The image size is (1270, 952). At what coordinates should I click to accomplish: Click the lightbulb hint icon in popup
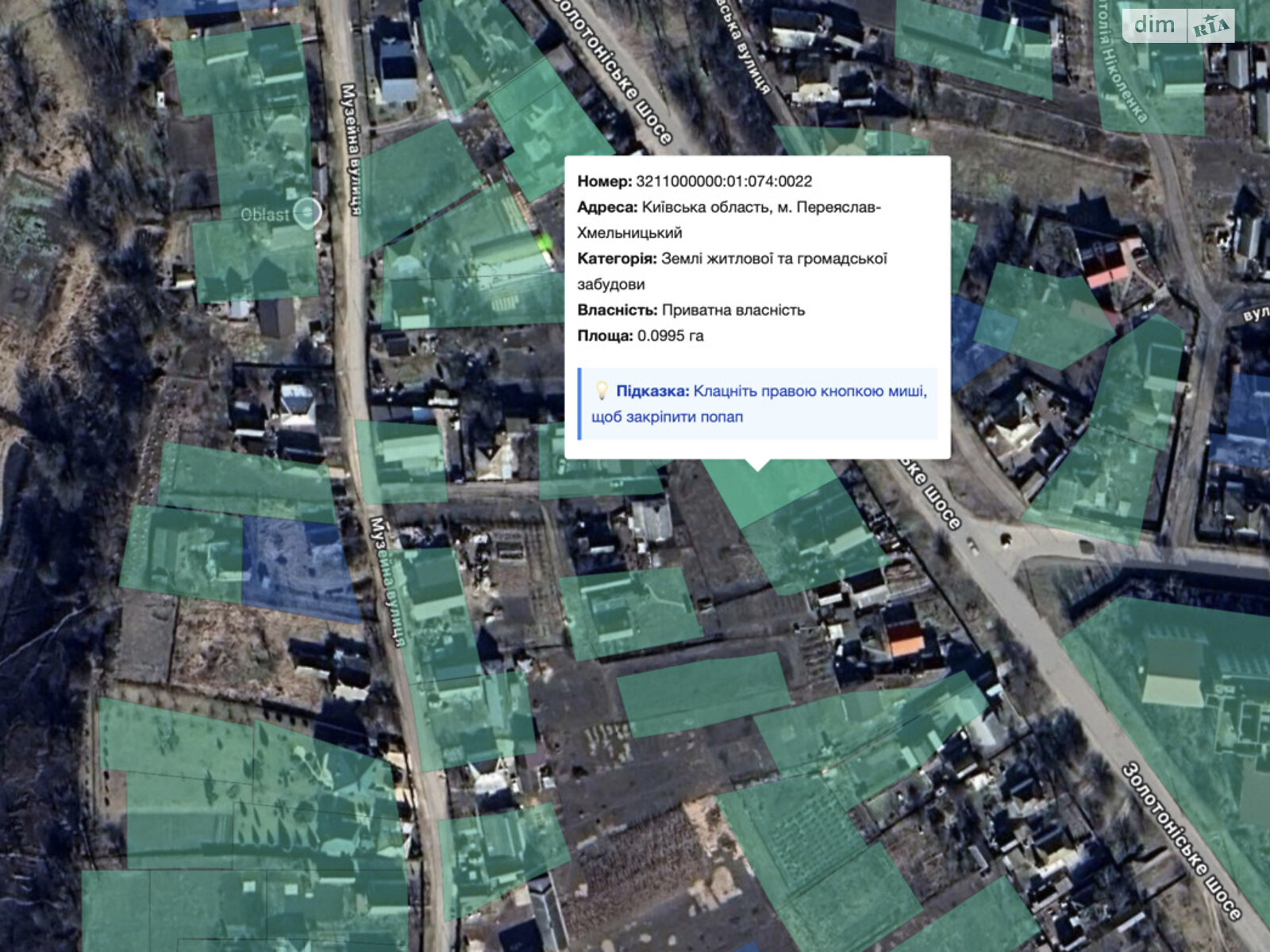tap(602, 390)
